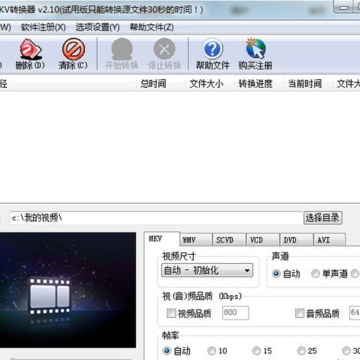Select frame rate 25 radio
The image size is (360, 360).
point(301,351)
